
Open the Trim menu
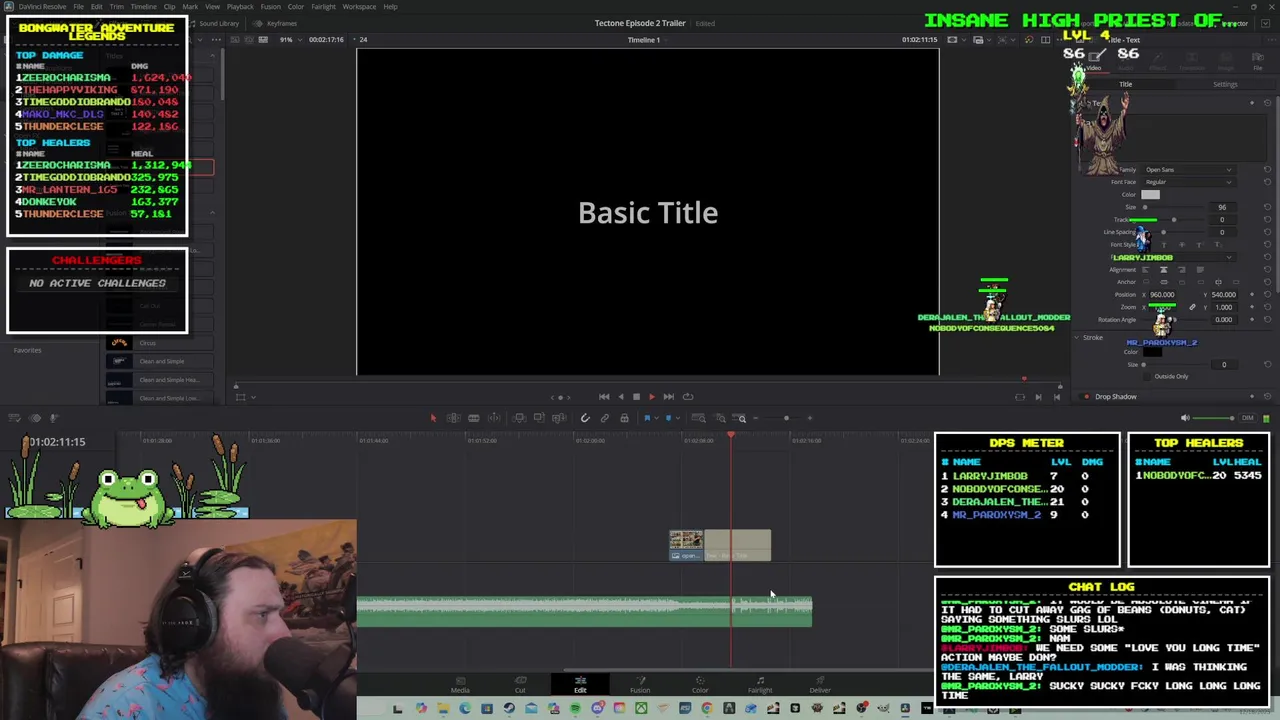coord(117,7)
